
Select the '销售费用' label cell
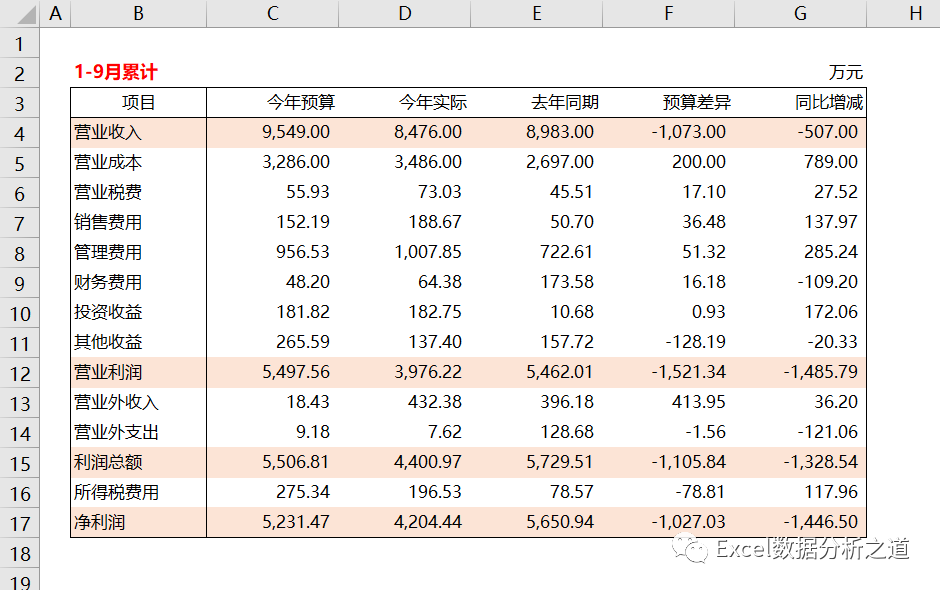pos(138,222)
